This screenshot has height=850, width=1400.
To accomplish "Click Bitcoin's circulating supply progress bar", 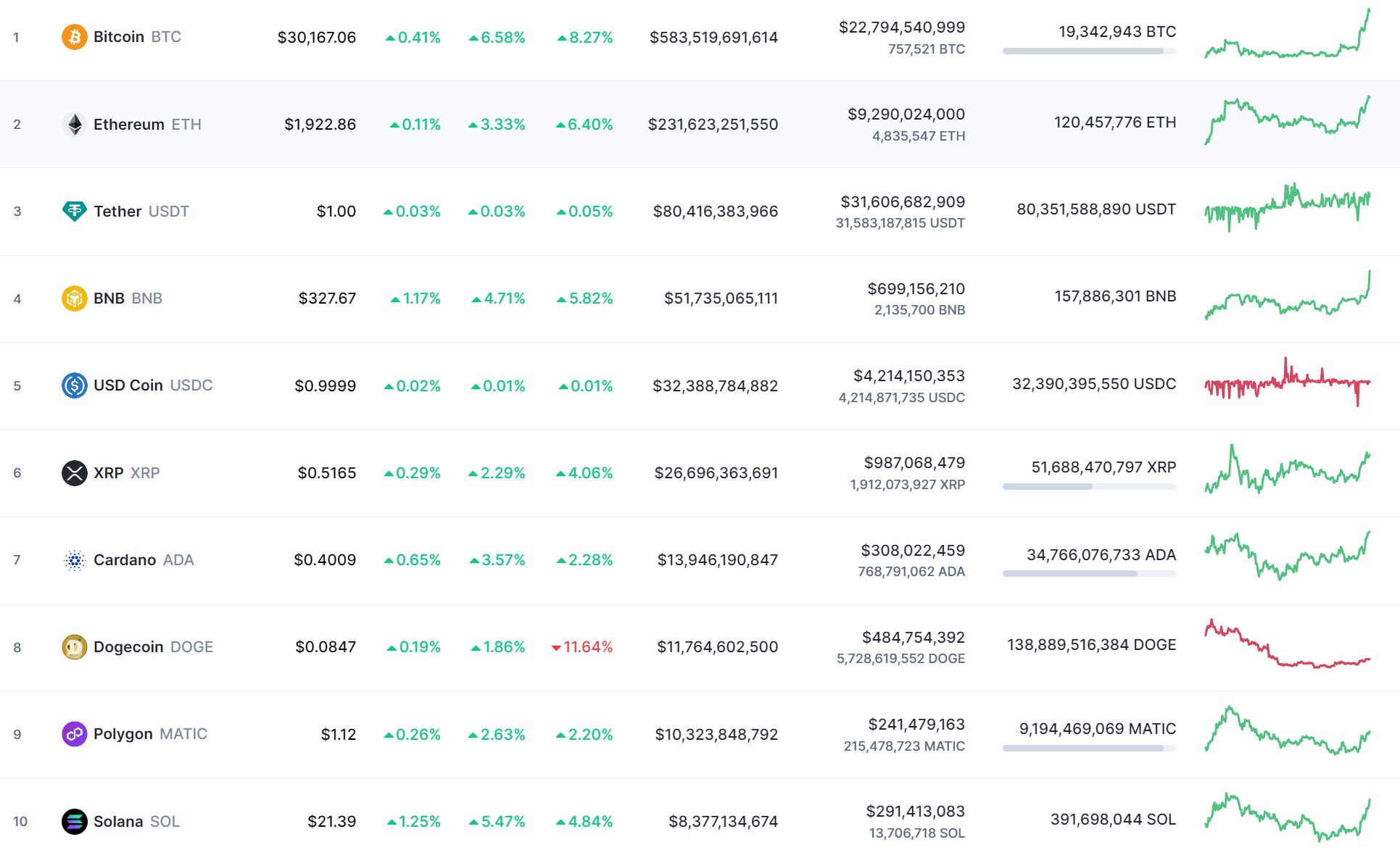I will click(1088, 51).
